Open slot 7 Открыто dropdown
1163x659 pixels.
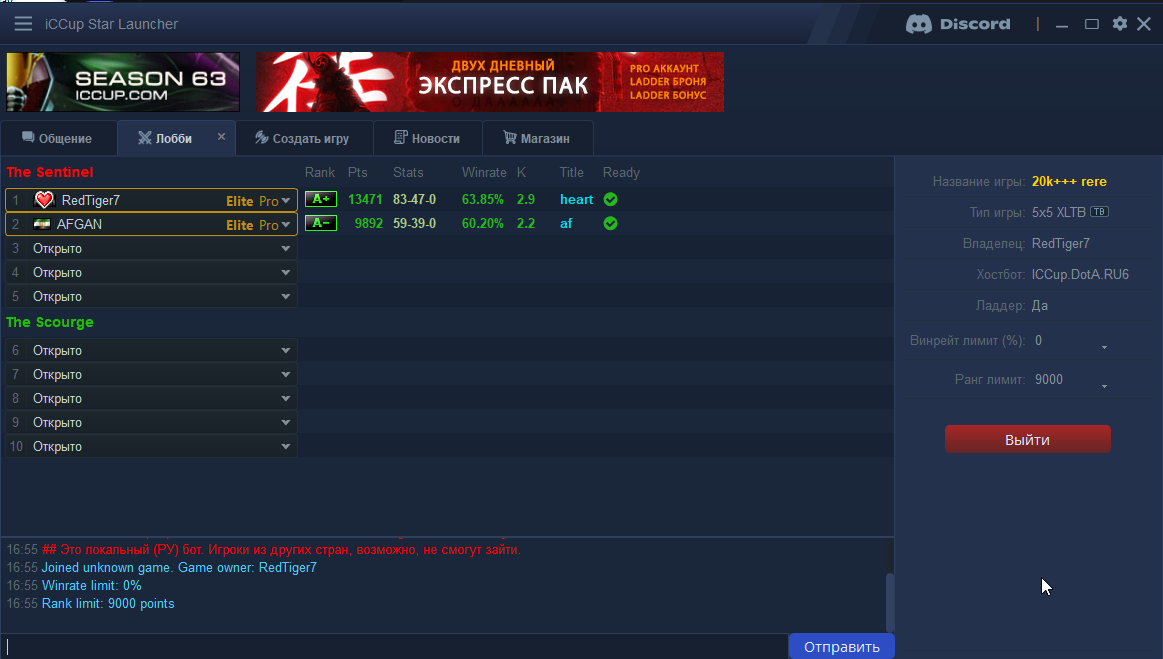click(x=151, y=374)
